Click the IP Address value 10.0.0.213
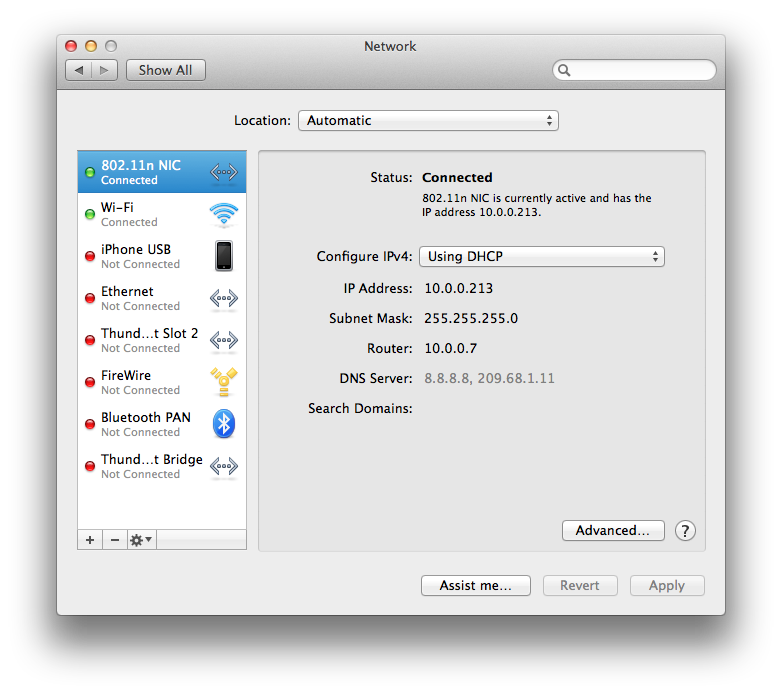Image resolution: width=782 pixels, height=694 pixels. [458, 288]
